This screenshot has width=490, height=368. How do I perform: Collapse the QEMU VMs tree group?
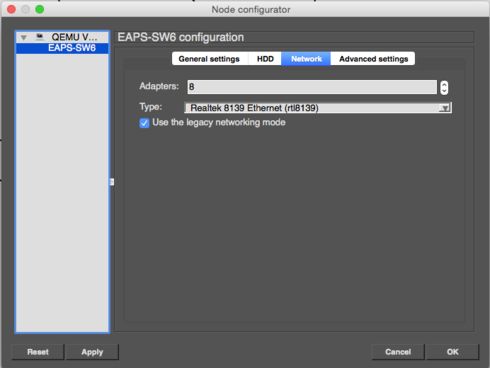coord(24,37)
